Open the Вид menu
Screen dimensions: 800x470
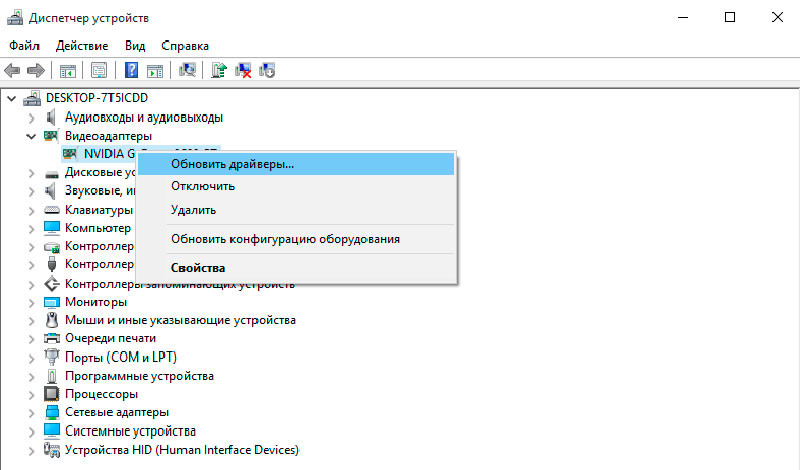point(135,46)
